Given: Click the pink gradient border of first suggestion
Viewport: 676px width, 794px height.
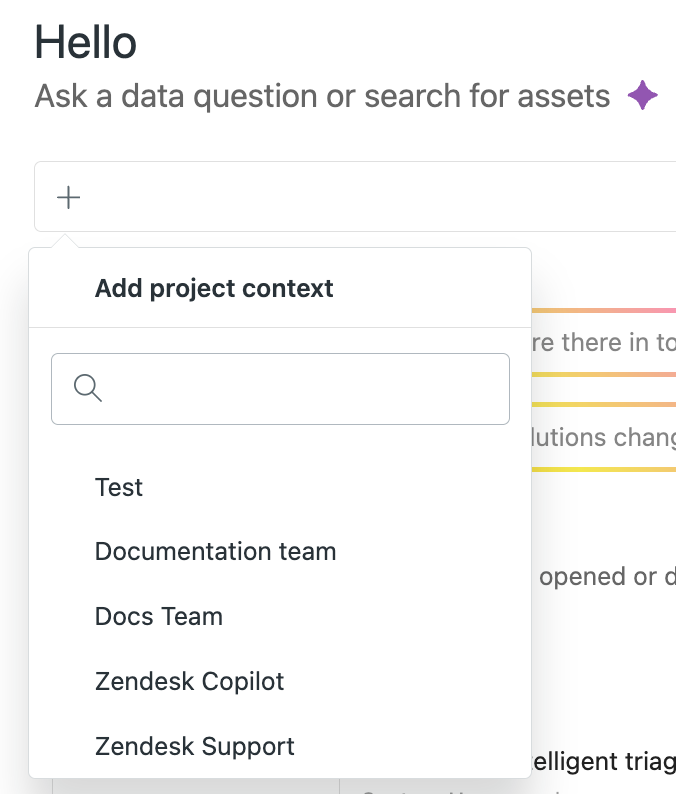Looking at the screenshot, I should pyautogui.click(x=604, y=310).
